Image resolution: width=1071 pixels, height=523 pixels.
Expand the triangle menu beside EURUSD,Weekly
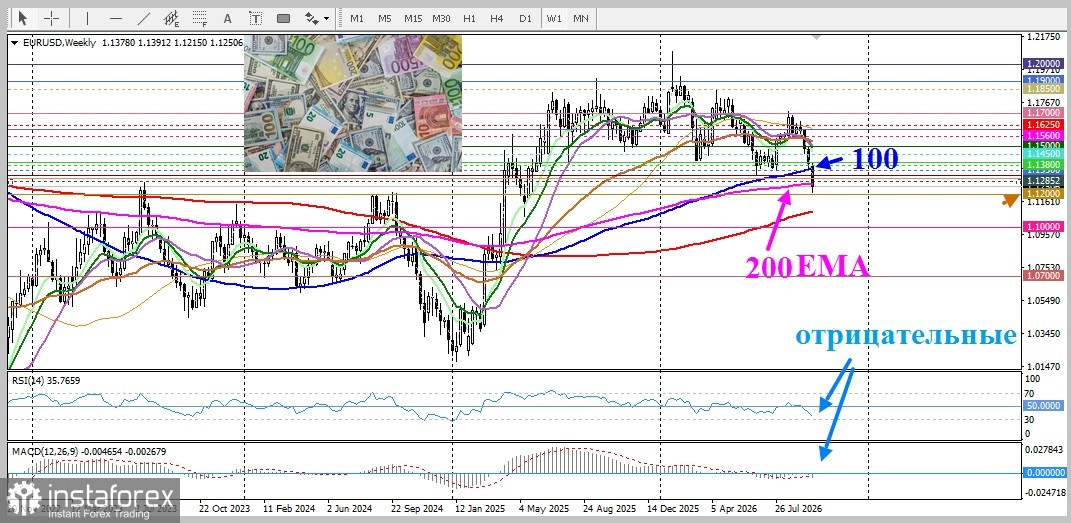[15, 42]
